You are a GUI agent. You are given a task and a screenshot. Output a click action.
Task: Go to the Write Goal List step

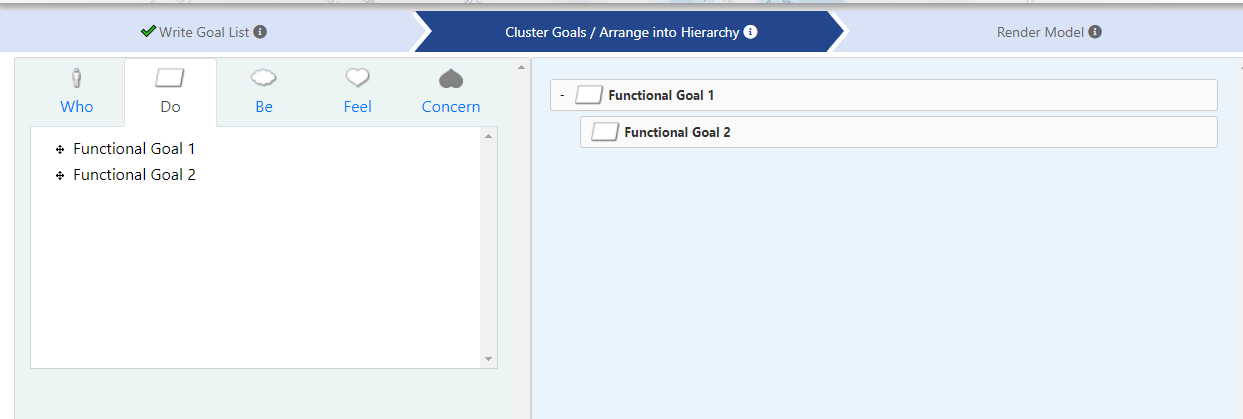[204, 32]
